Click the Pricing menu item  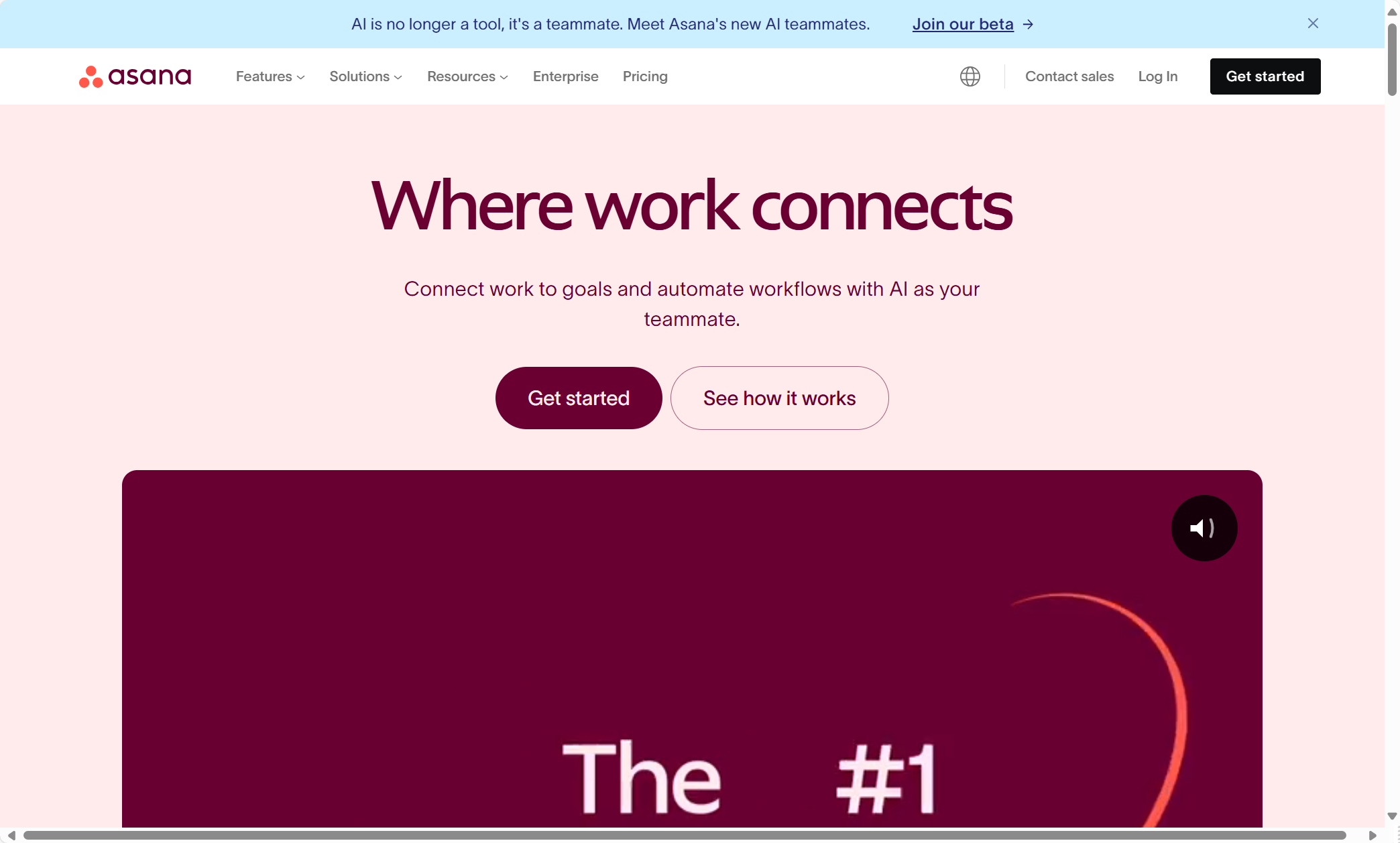(645, 76)
